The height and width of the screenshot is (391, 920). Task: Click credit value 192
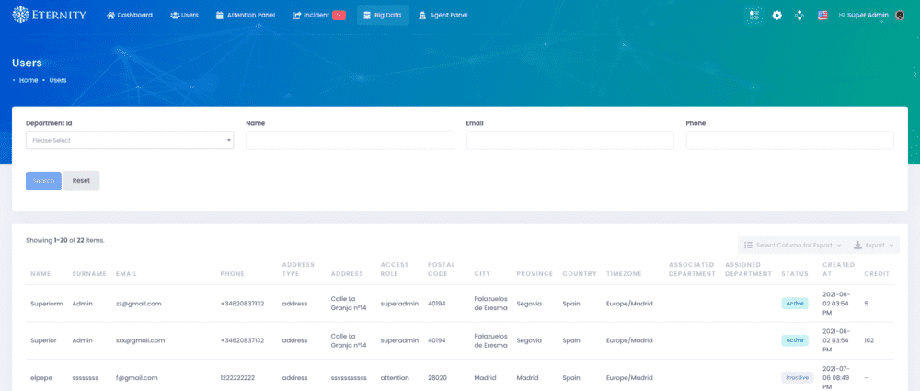pyautogui.click(x=870, y=341)
